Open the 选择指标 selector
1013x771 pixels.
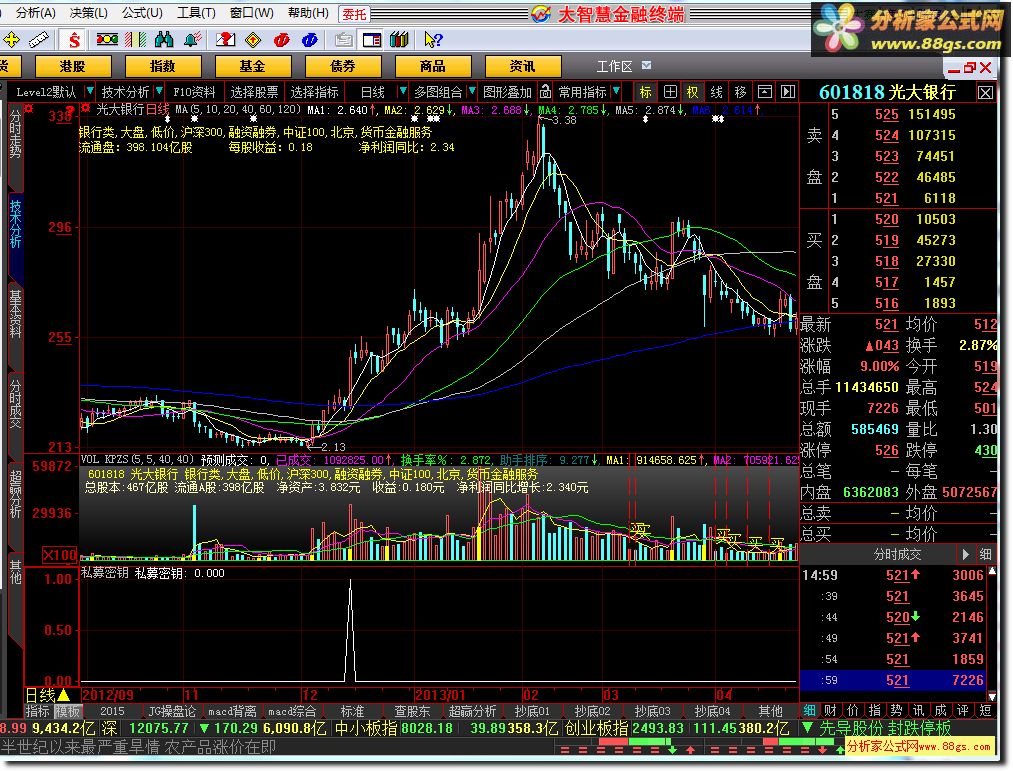315,92
